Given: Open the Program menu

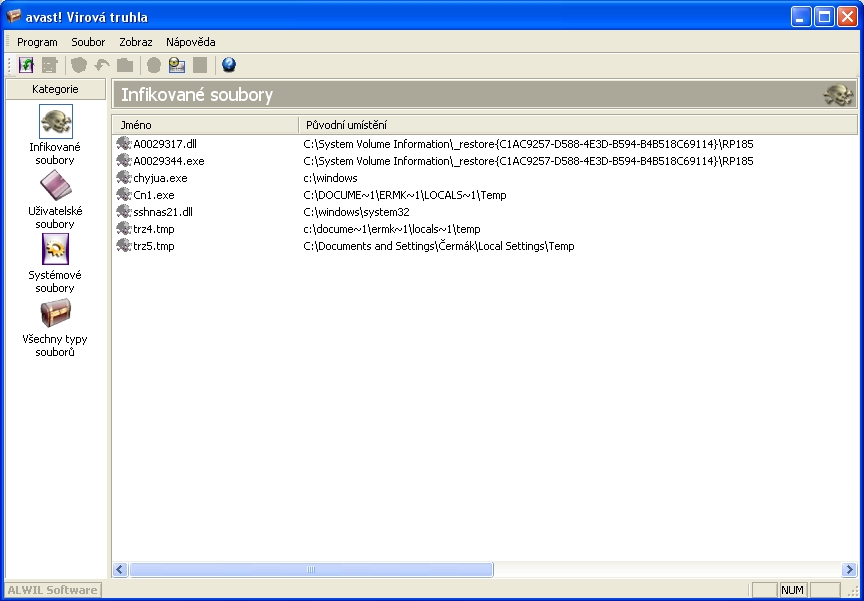Looking at the screenshot, I should [x=37, y=42].
